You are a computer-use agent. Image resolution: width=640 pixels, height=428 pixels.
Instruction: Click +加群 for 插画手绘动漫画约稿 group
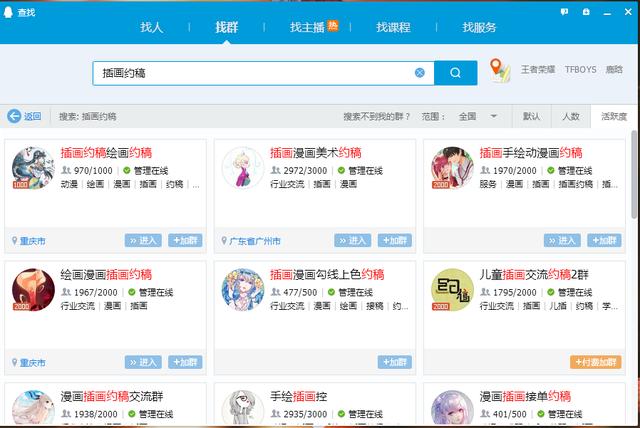coord(604,240)
